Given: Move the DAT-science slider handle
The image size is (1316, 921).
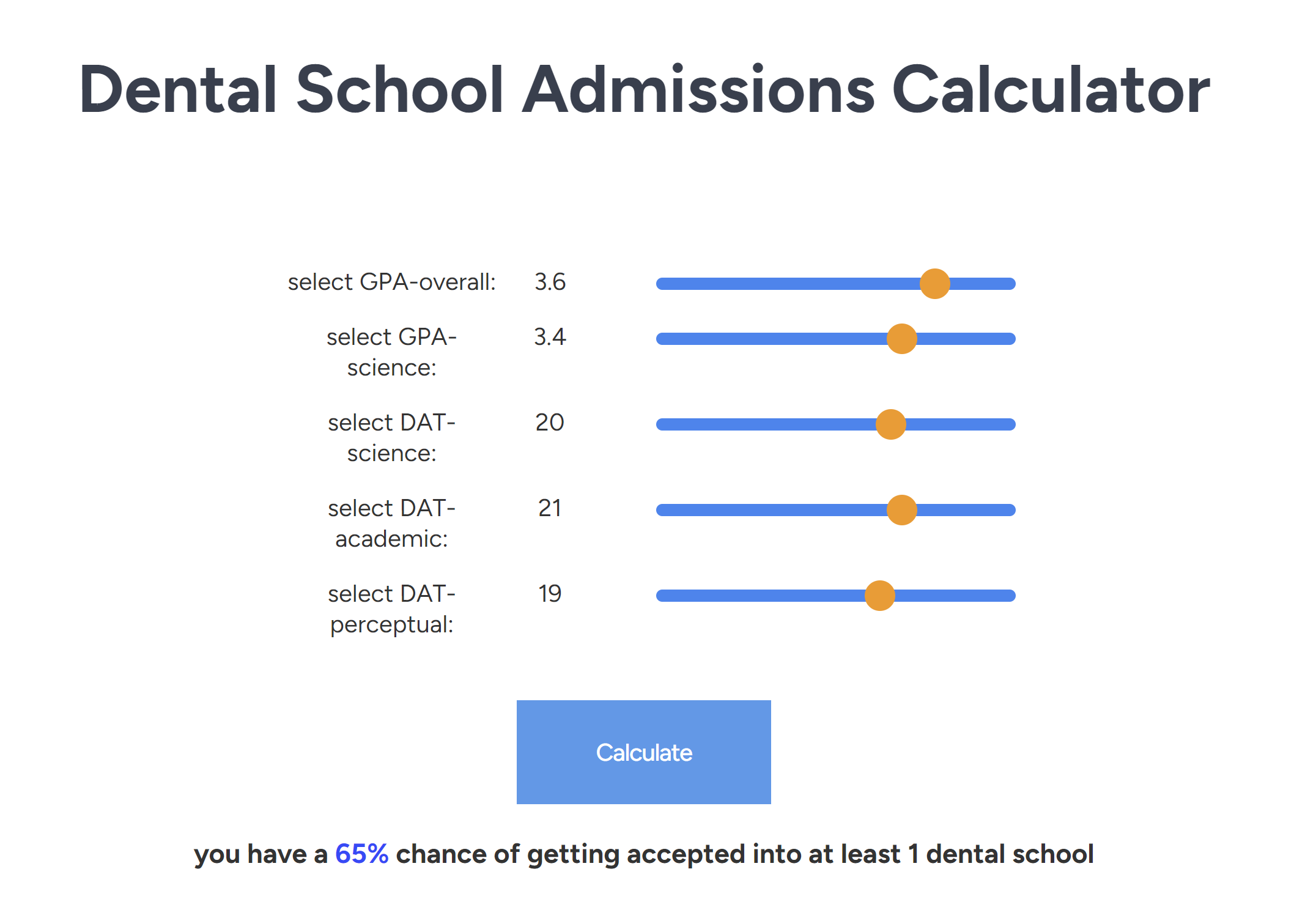Looking at the screenshot, I should pyautogui.click(x=891, y=424).
